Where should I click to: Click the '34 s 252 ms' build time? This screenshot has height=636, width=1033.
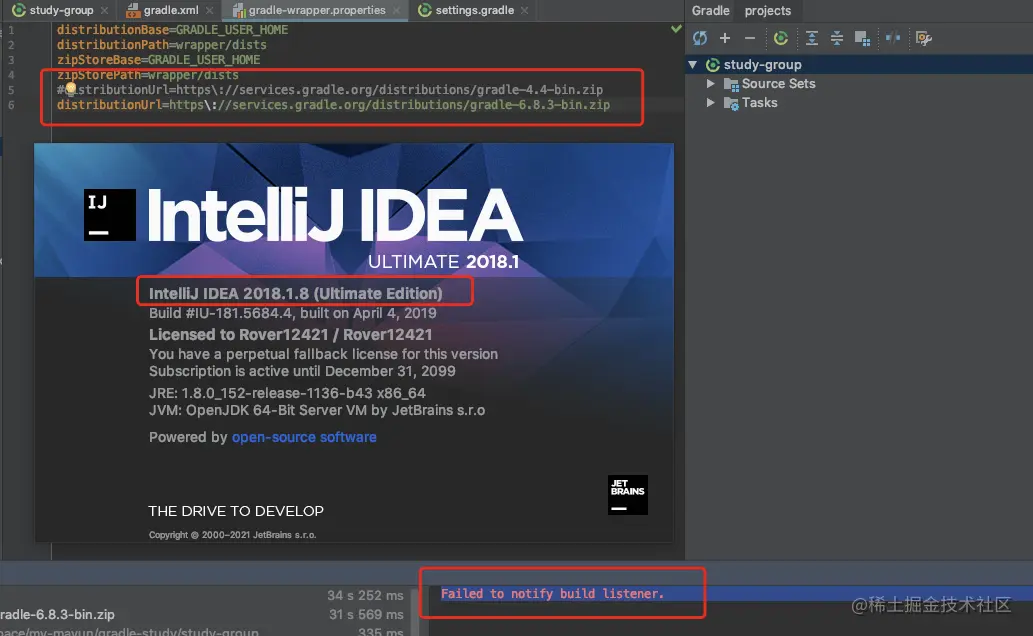(x=365, y=595)
